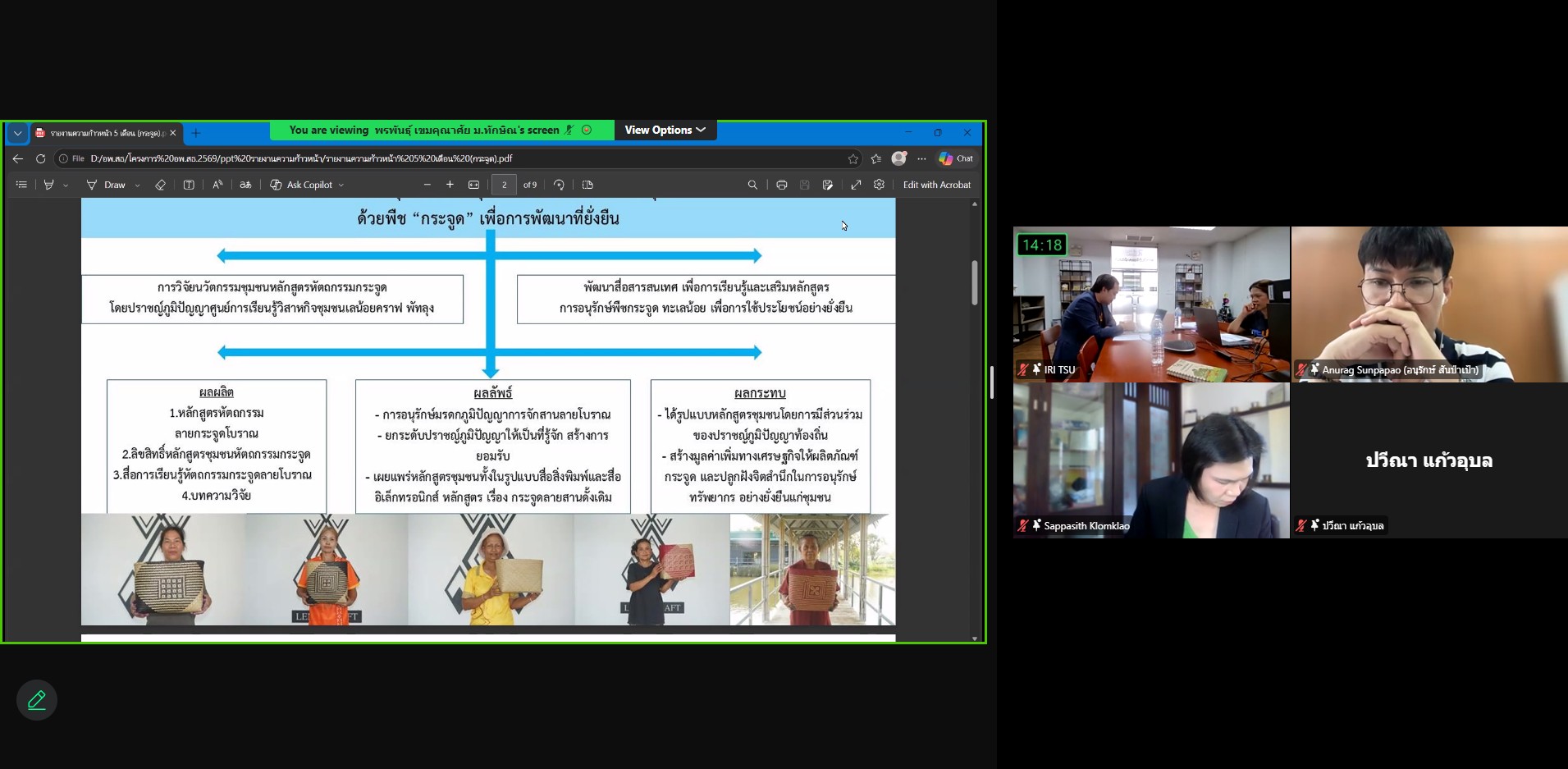The width and height of the screenshot is (1568, 769).
Task: Click Edit with Acrobat
Action: pyautogui.click(x=936, y=185)
